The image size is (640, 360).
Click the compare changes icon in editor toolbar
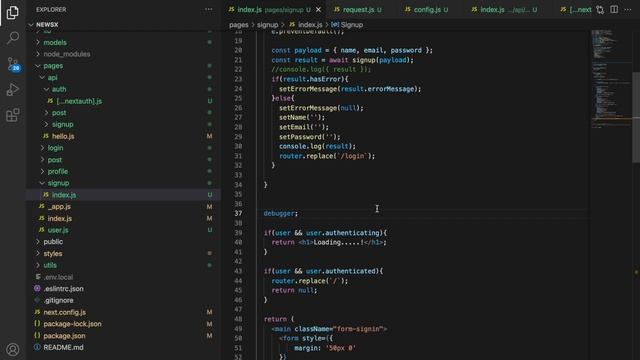pyautogui.click(x=600, y=9)
